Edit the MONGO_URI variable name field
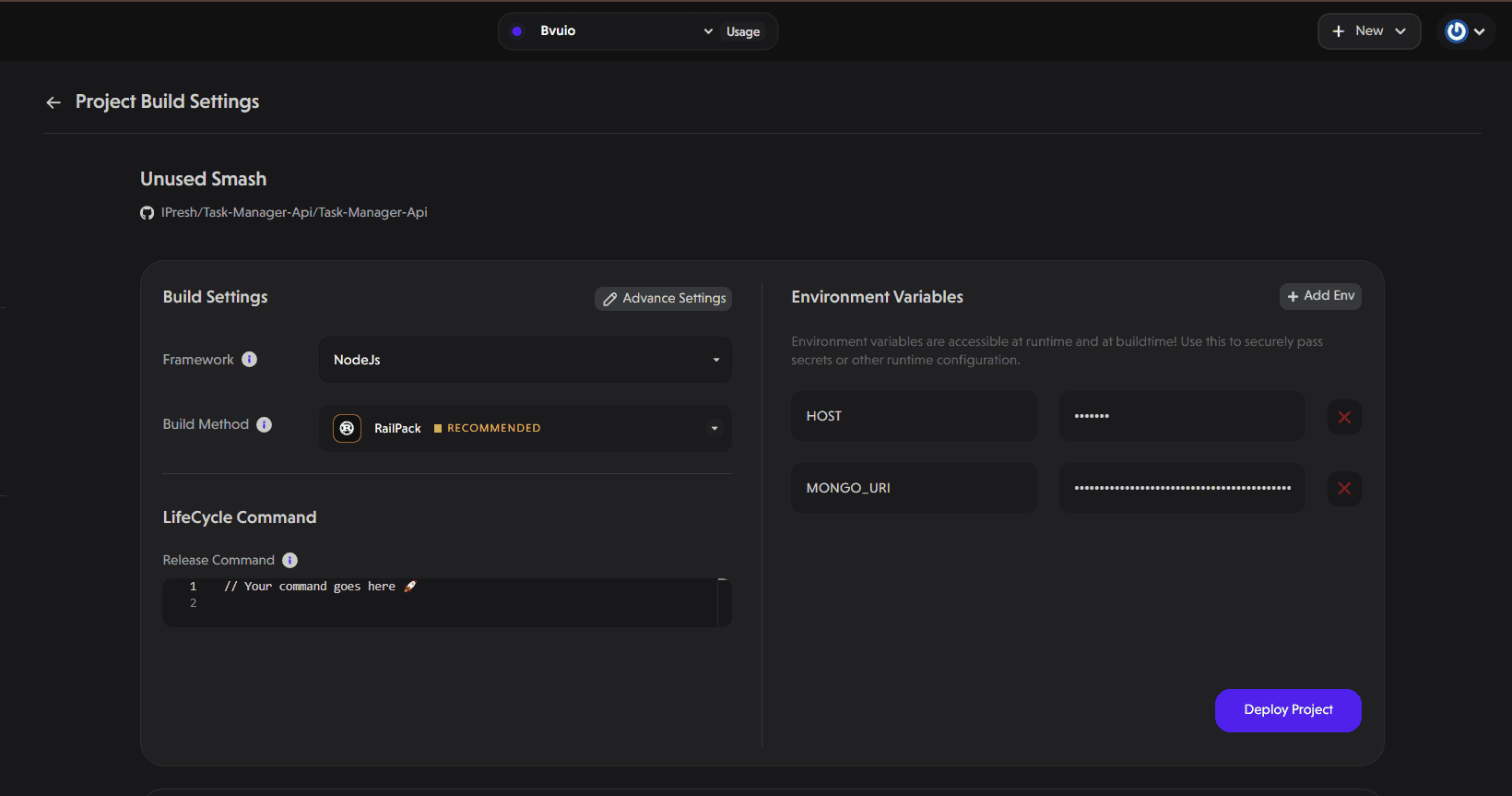1512x796 pixels. (x=914, y=488)
